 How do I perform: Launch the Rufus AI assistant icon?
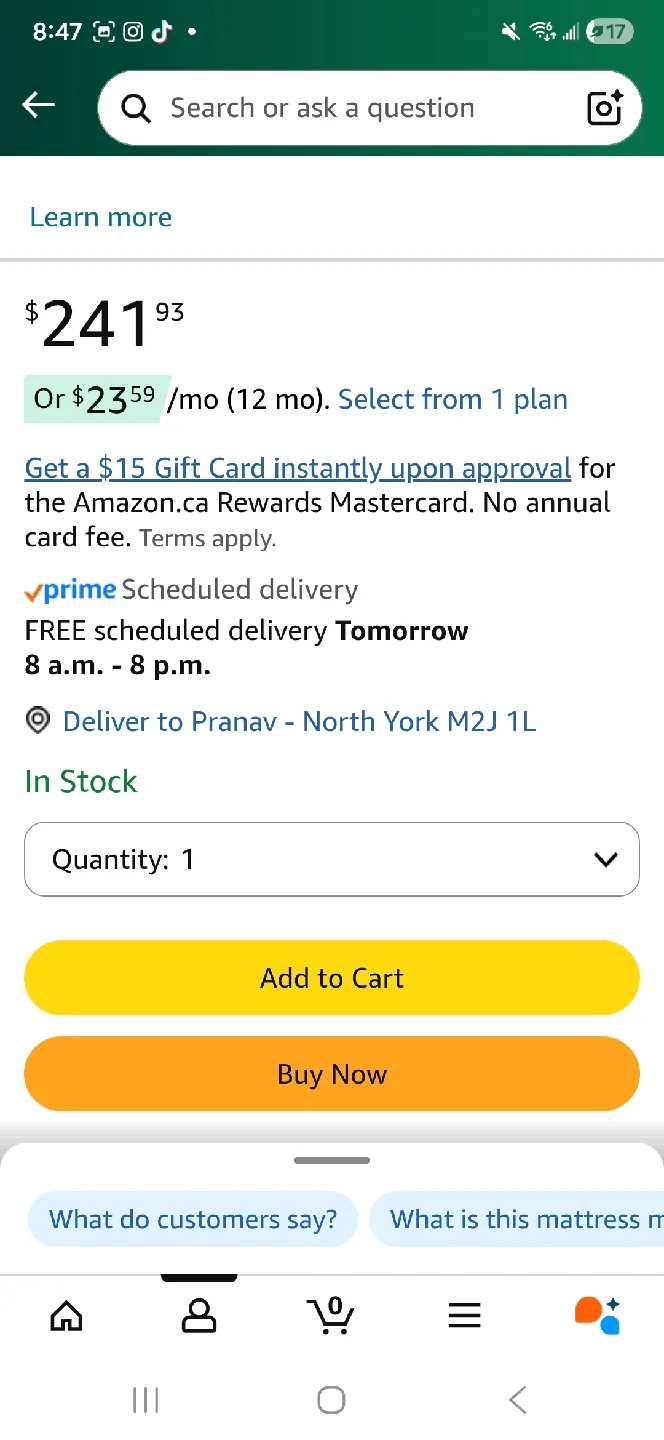click(597, 1316)
